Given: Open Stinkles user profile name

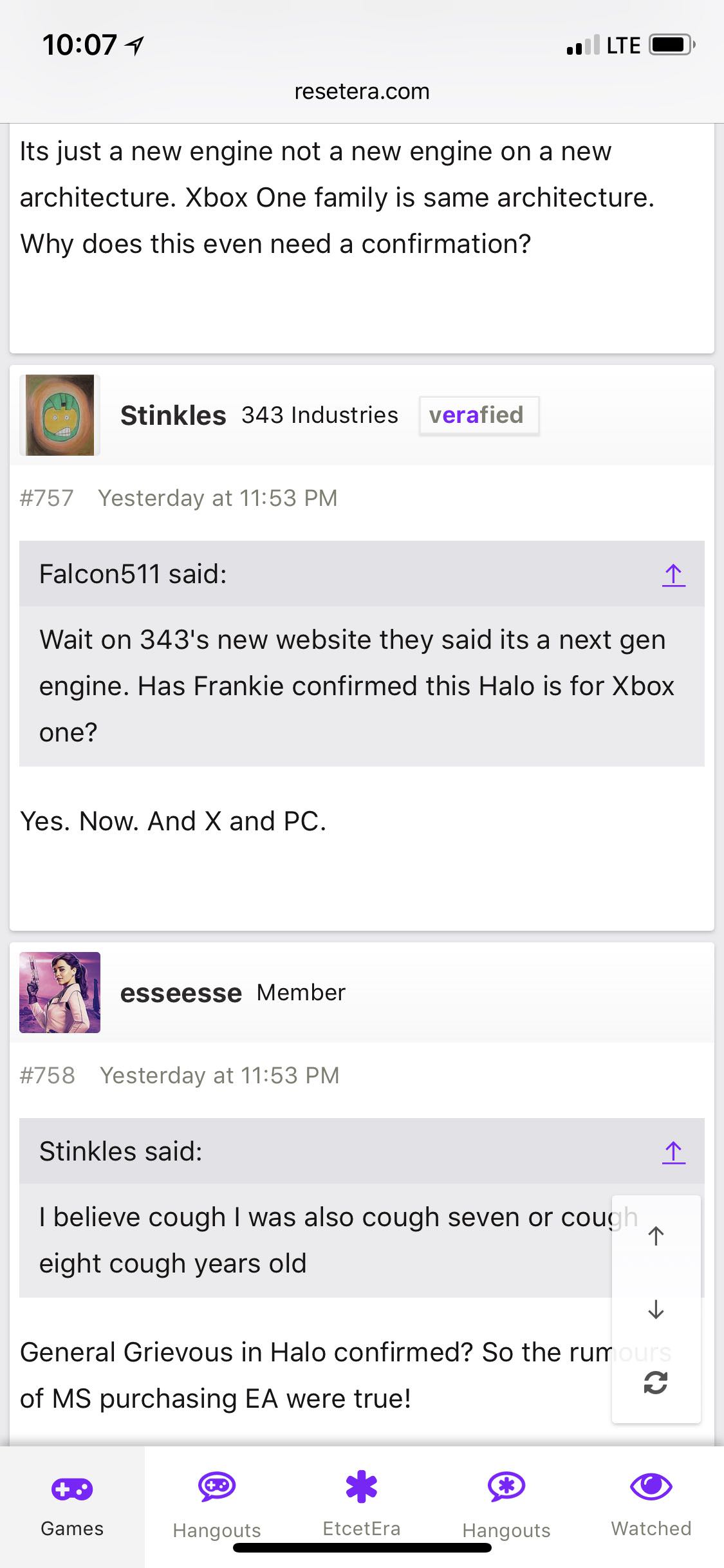Looking at the screenshot, I should [x=173, y=415].
